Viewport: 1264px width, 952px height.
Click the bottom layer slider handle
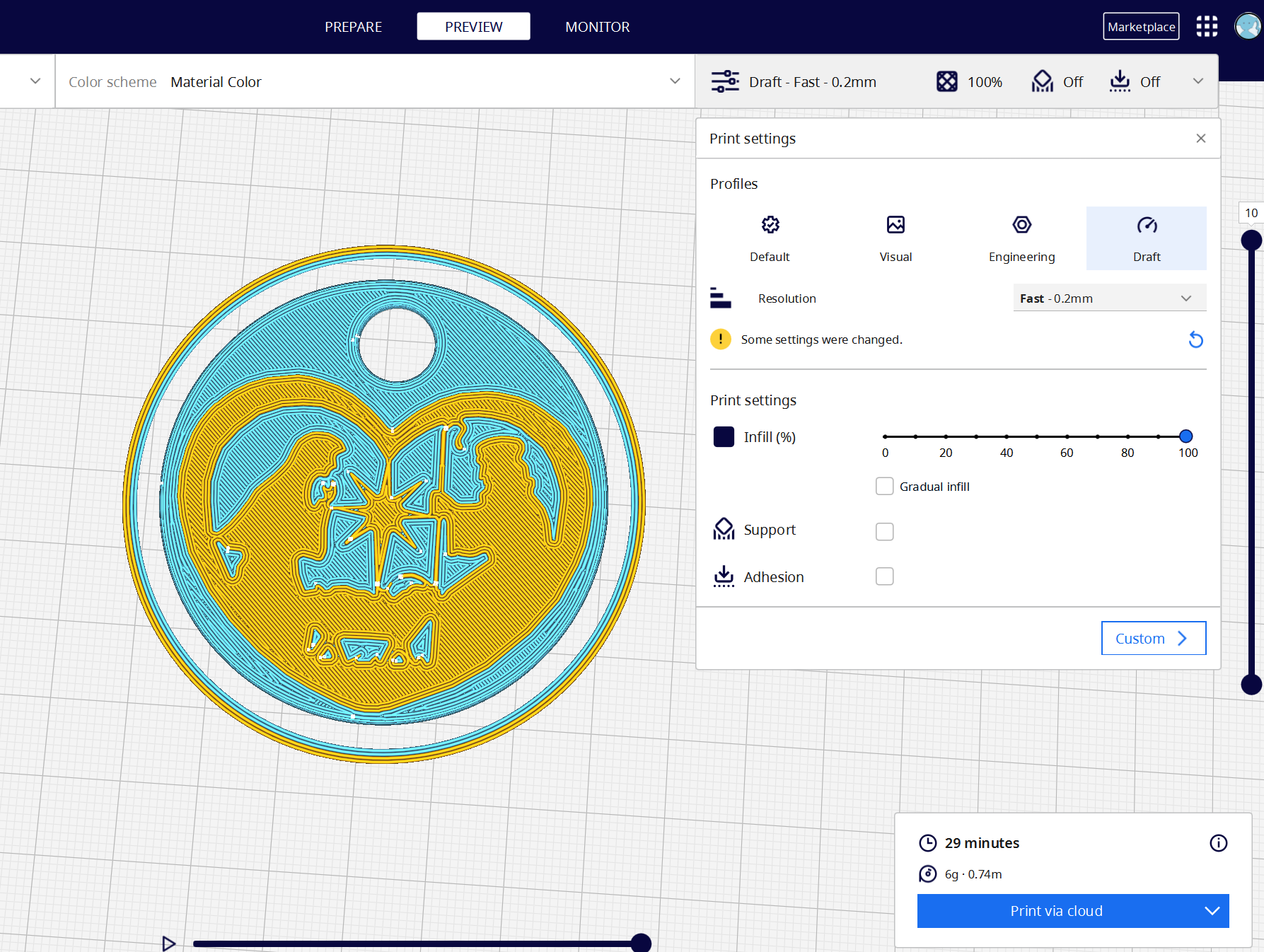coord(1251,685)
